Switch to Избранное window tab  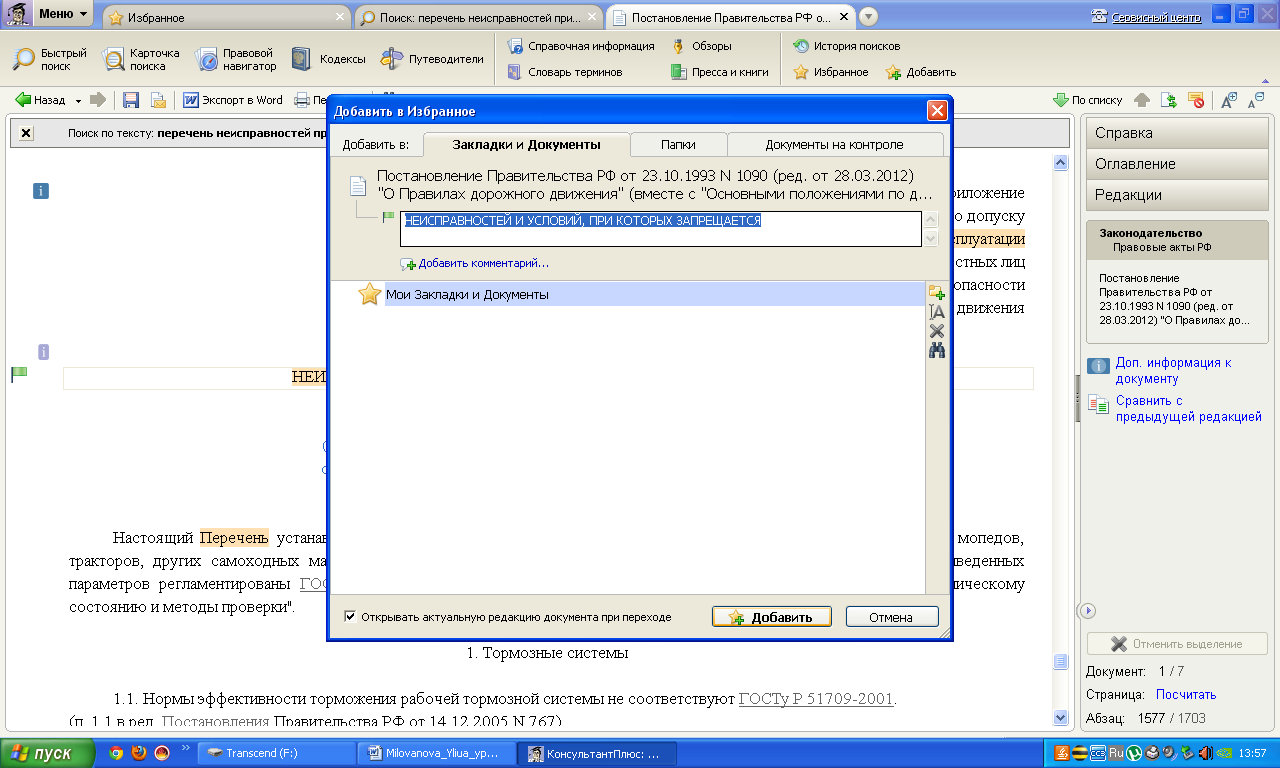226,17
